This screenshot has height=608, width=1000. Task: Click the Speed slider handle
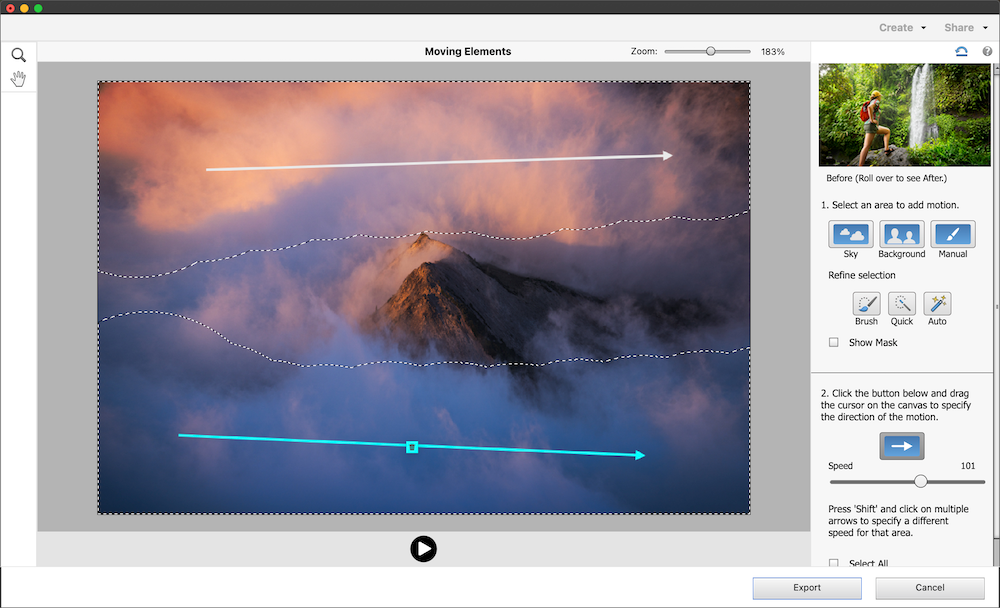920,482
